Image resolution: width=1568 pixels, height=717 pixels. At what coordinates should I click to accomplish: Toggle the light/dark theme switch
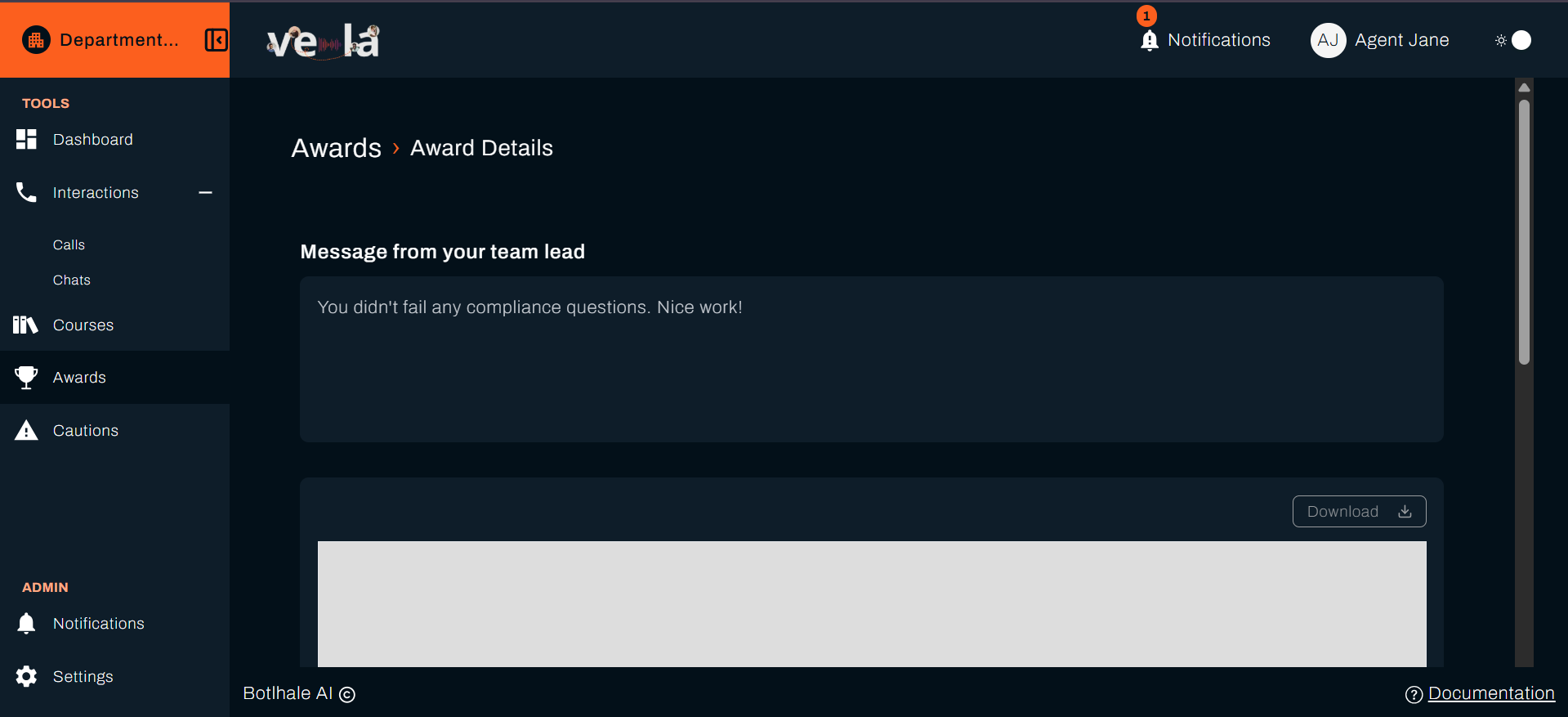point(1513,40)
